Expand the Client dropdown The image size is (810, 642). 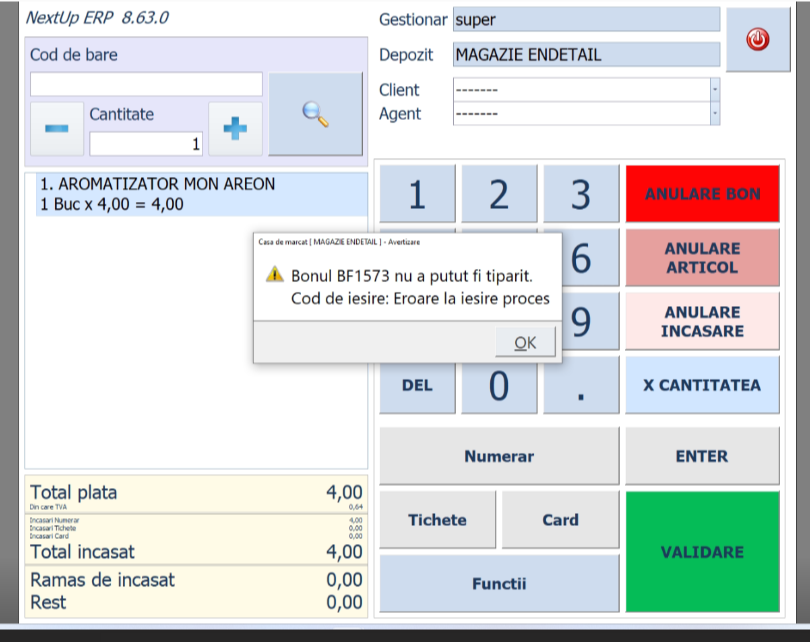[x=714, y=90]
